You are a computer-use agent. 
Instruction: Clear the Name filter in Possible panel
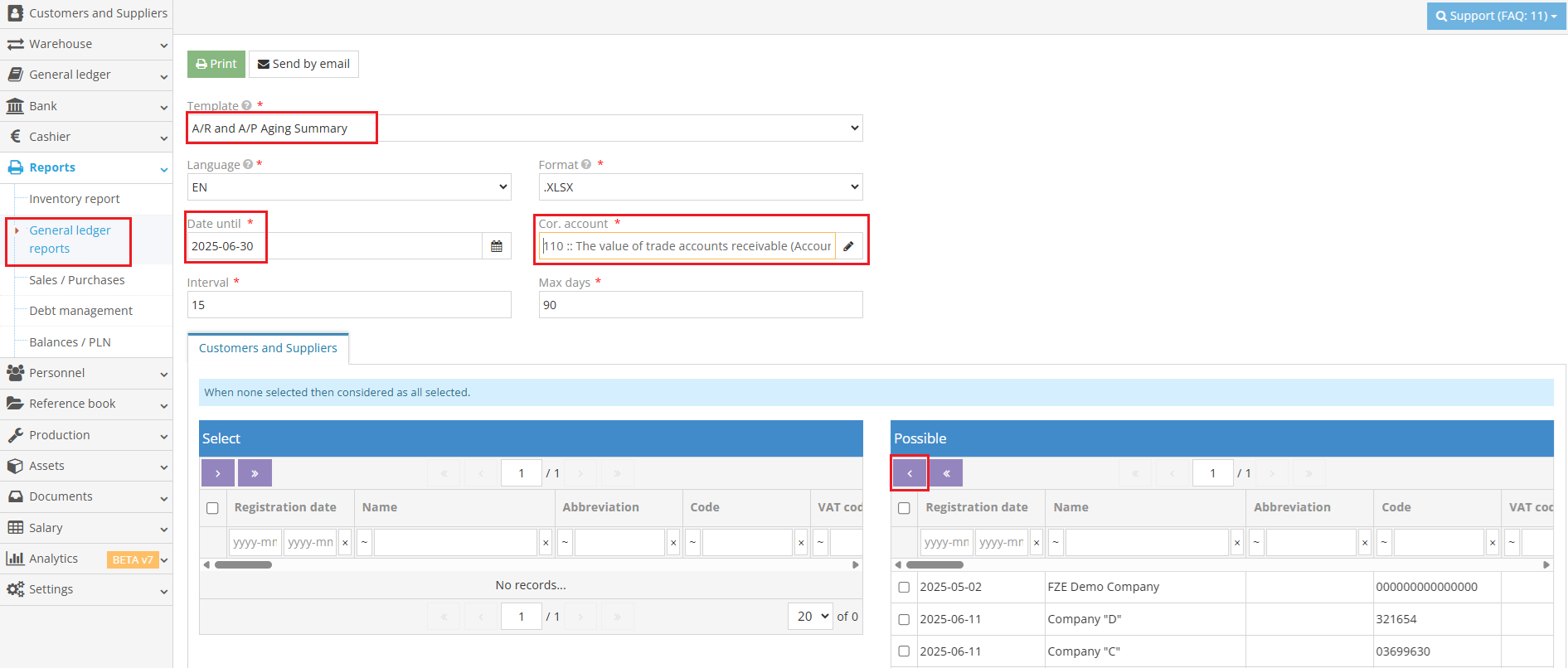[1236, 543]
